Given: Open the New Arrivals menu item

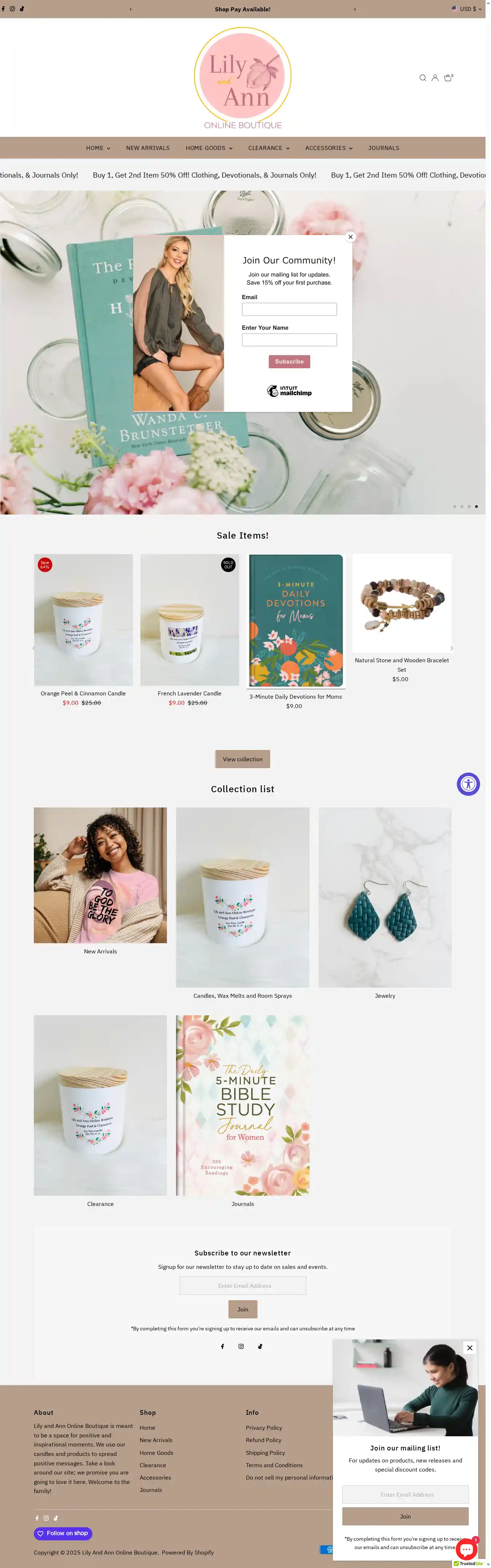Looking at the screenshot, I should [x=148, y=148].
